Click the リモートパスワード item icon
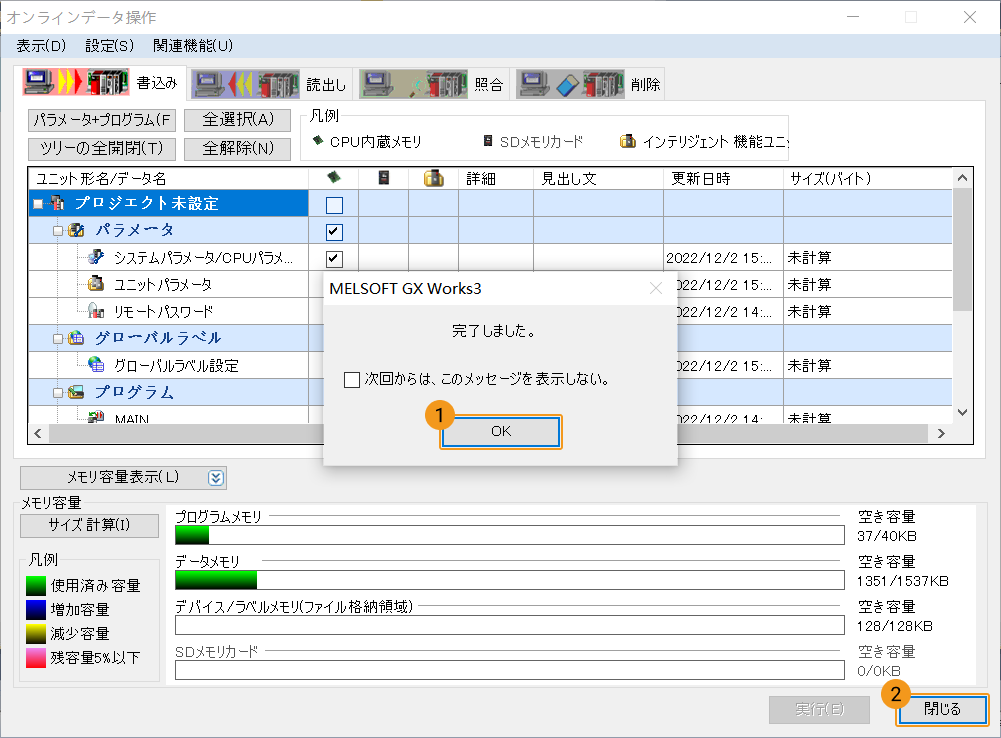This screenshot has width=1001, height=738. point(96,311)
